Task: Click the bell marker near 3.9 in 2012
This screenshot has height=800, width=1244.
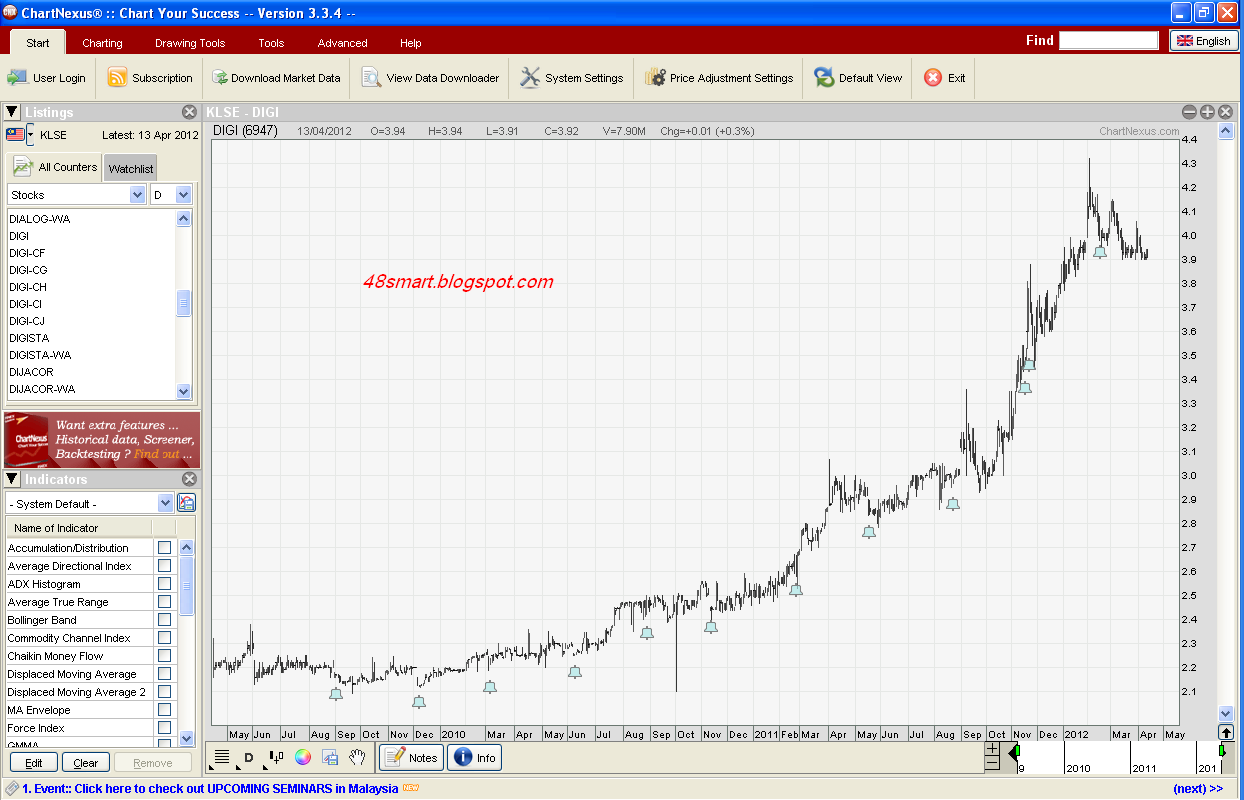Action: tap(1100, 252)
